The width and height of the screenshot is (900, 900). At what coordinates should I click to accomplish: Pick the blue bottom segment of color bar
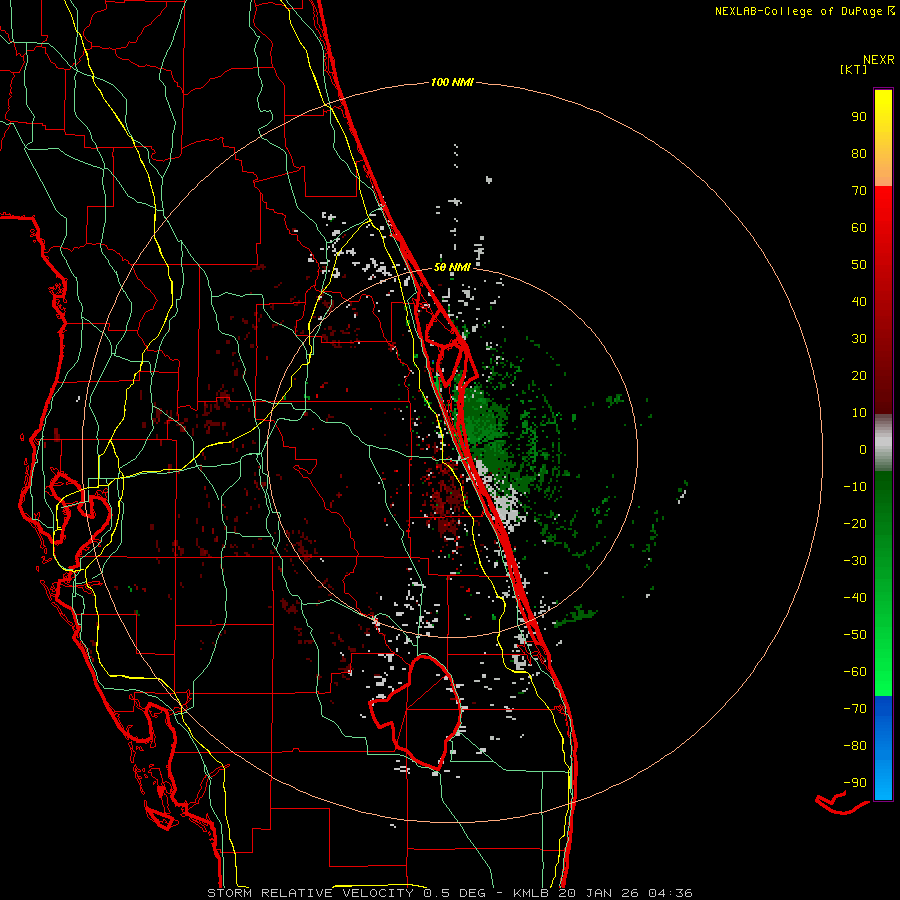pyautogui.click(x=883, y=748)
